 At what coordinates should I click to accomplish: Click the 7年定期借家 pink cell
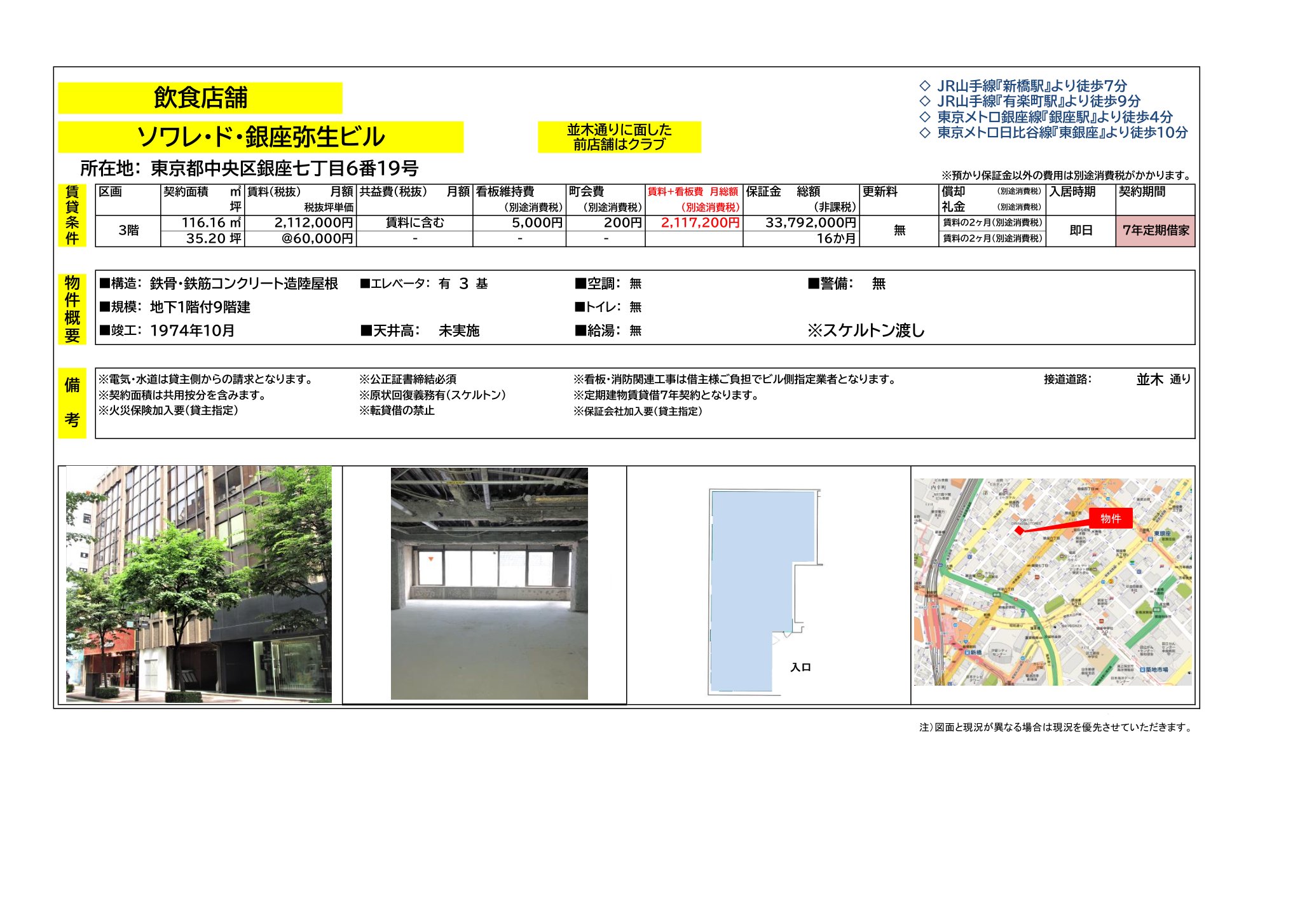pyautogui.click(x=1155, y=231)
